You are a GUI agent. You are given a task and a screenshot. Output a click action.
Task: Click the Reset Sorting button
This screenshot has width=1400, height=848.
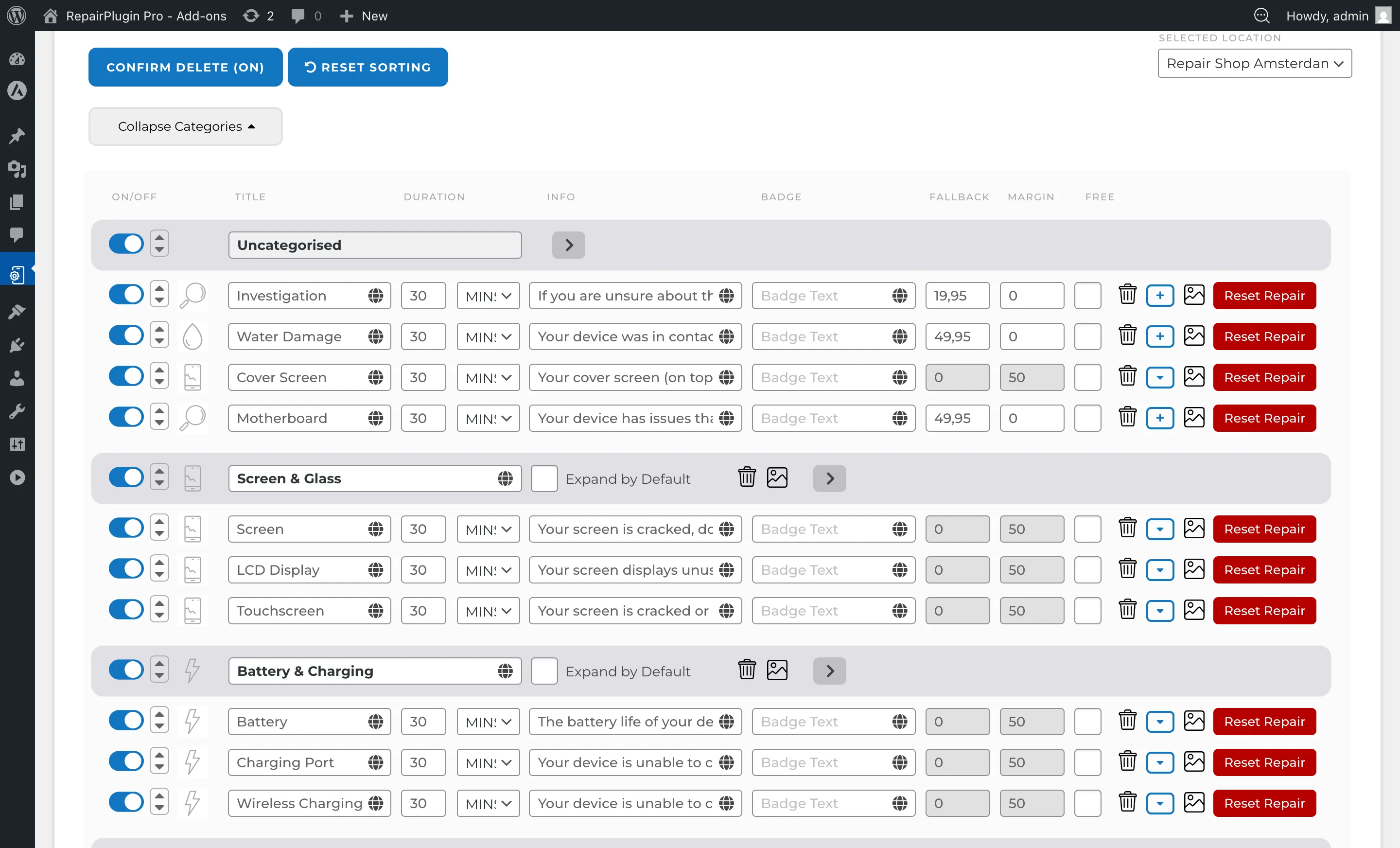367,67
